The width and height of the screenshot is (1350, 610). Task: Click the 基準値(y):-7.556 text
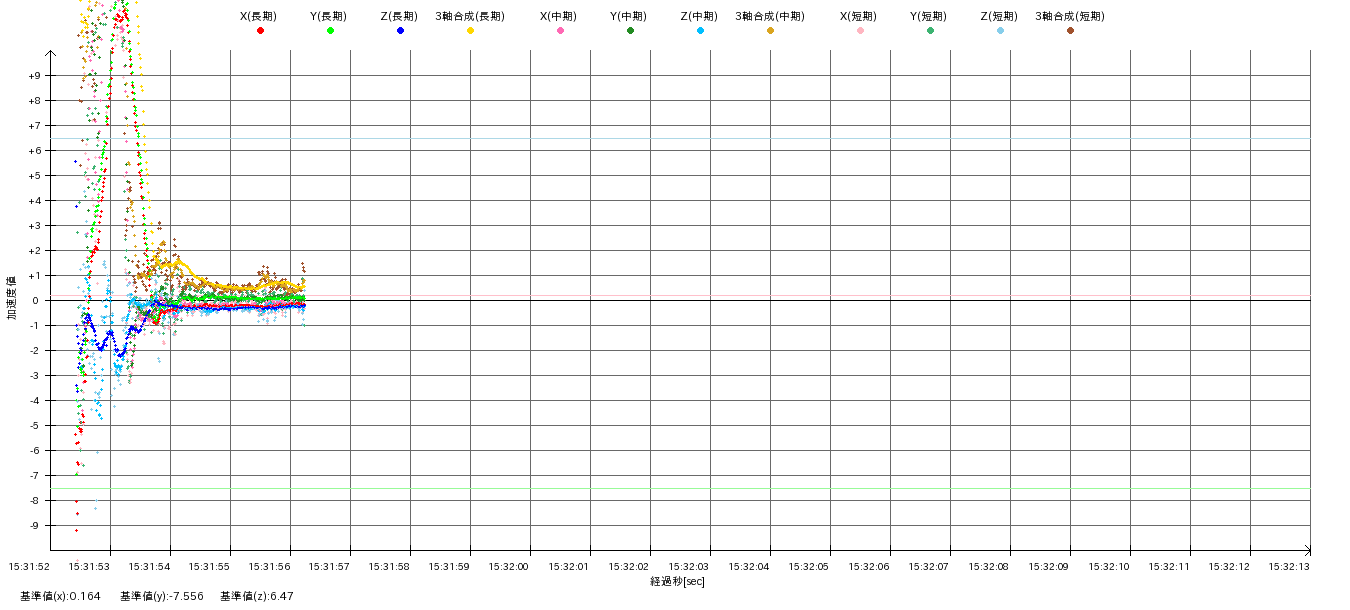click(x=161, y=596)
